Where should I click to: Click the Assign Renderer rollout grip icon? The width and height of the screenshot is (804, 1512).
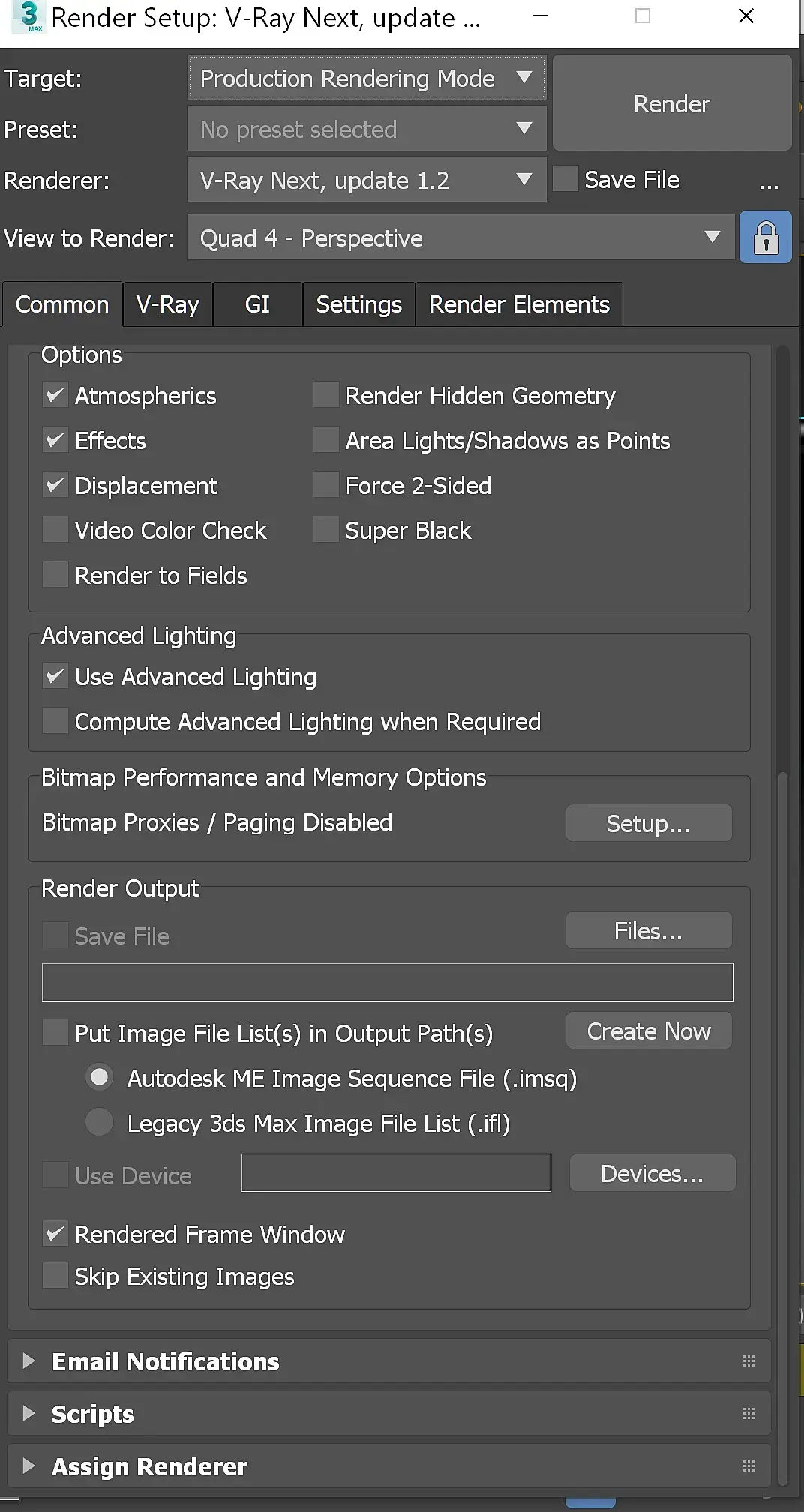pos(748,1466)
